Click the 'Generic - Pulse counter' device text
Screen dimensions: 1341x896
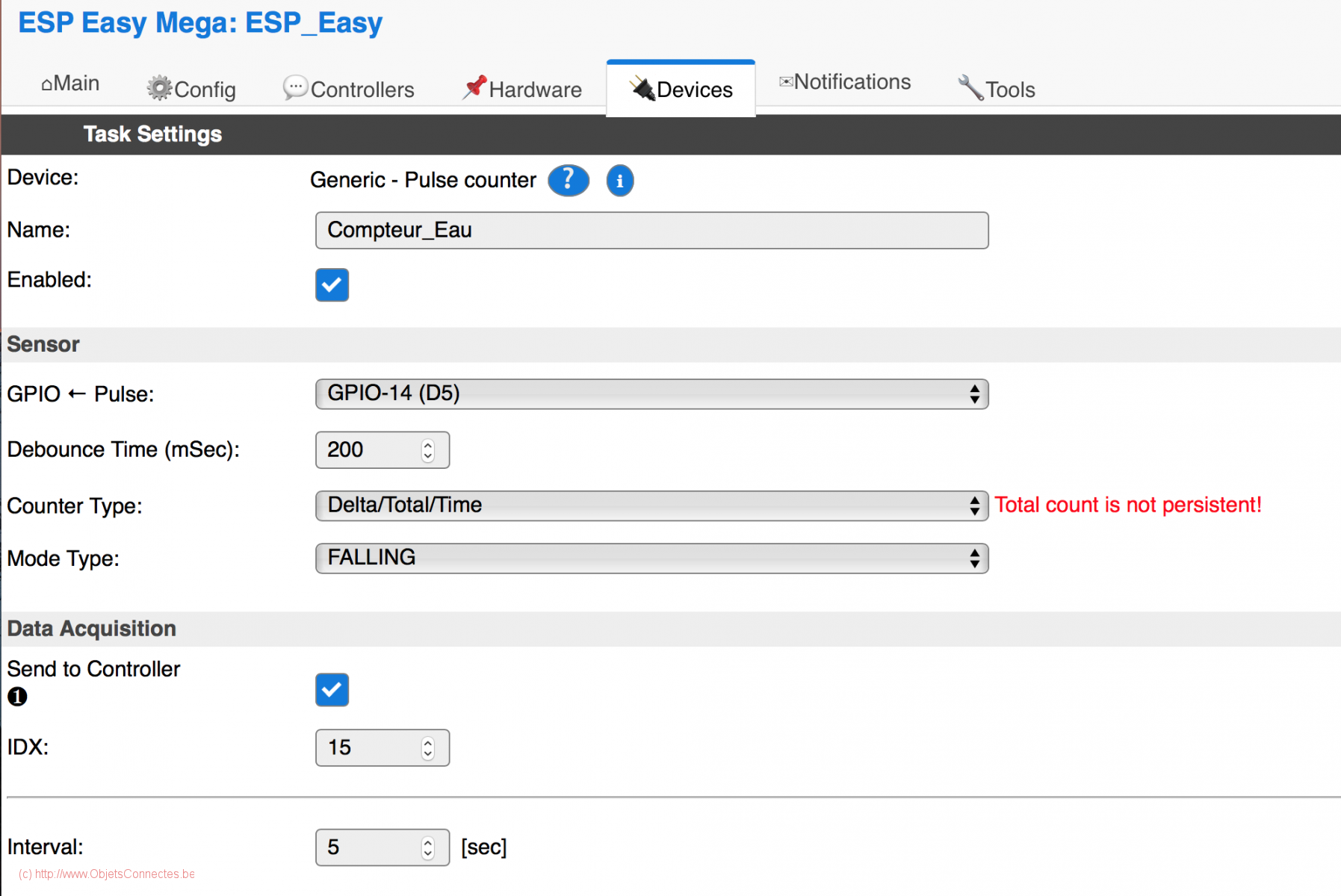click(423, 180)
